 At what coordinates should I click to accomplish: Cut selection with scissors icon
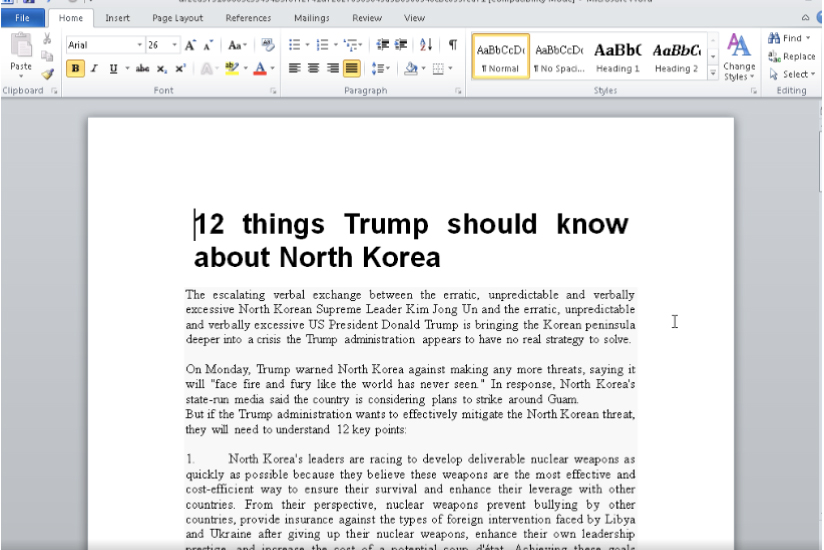click(x=47, y=39)
